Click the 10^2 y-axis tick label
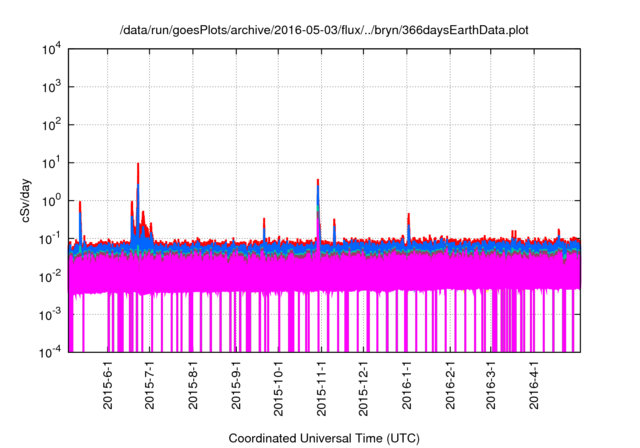The height and width of the screenshot is (448, 640). click(51, 125)
